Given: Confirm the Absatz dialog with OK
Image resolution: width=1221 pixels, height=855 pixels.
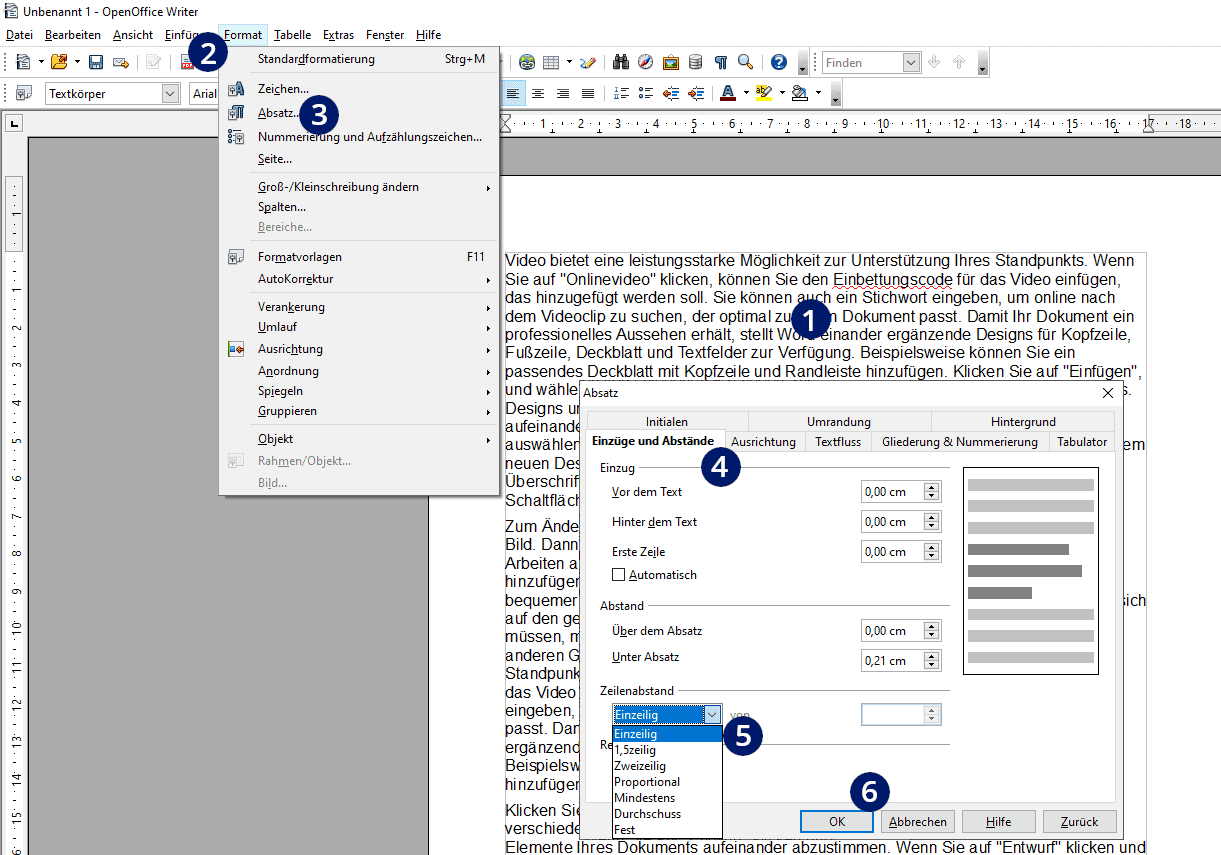Looking at the screenshot, I should tap(837, 822).
